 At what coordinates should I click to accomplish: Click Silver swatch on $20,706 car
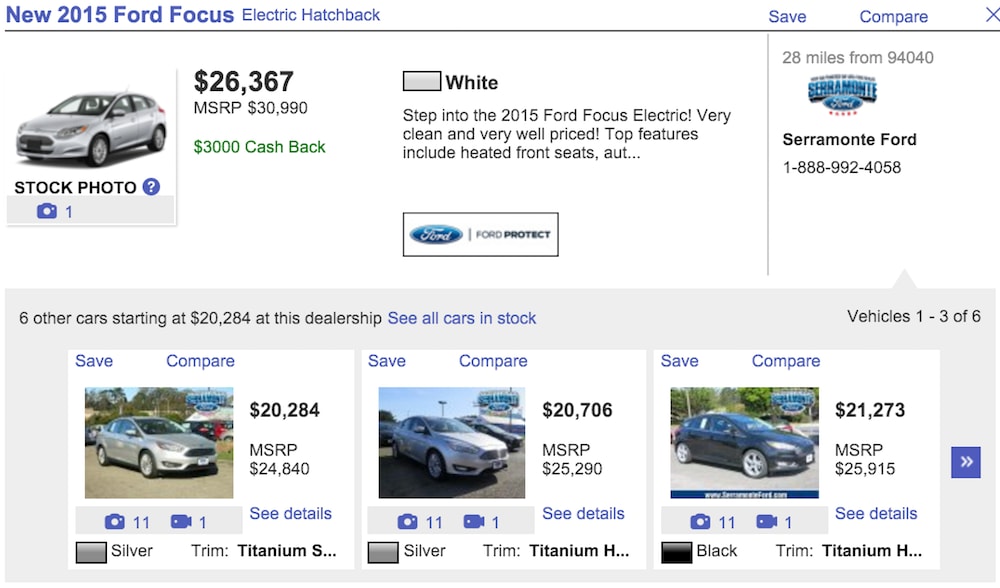[383, 552]
